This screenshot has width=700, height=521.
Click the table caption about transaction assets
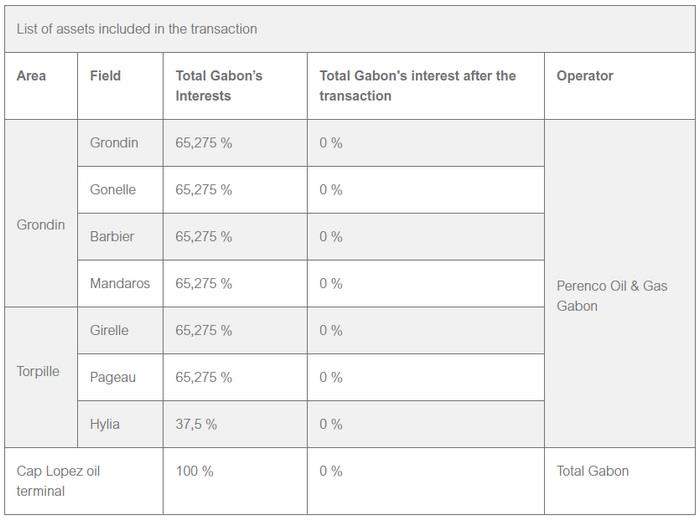click(137, 29)
